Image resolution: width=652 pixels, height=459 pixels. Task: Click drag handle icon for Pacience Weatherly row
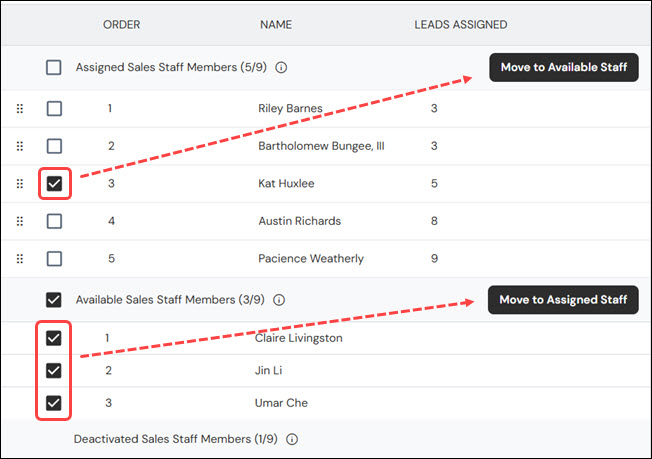(x=20, y=259)
